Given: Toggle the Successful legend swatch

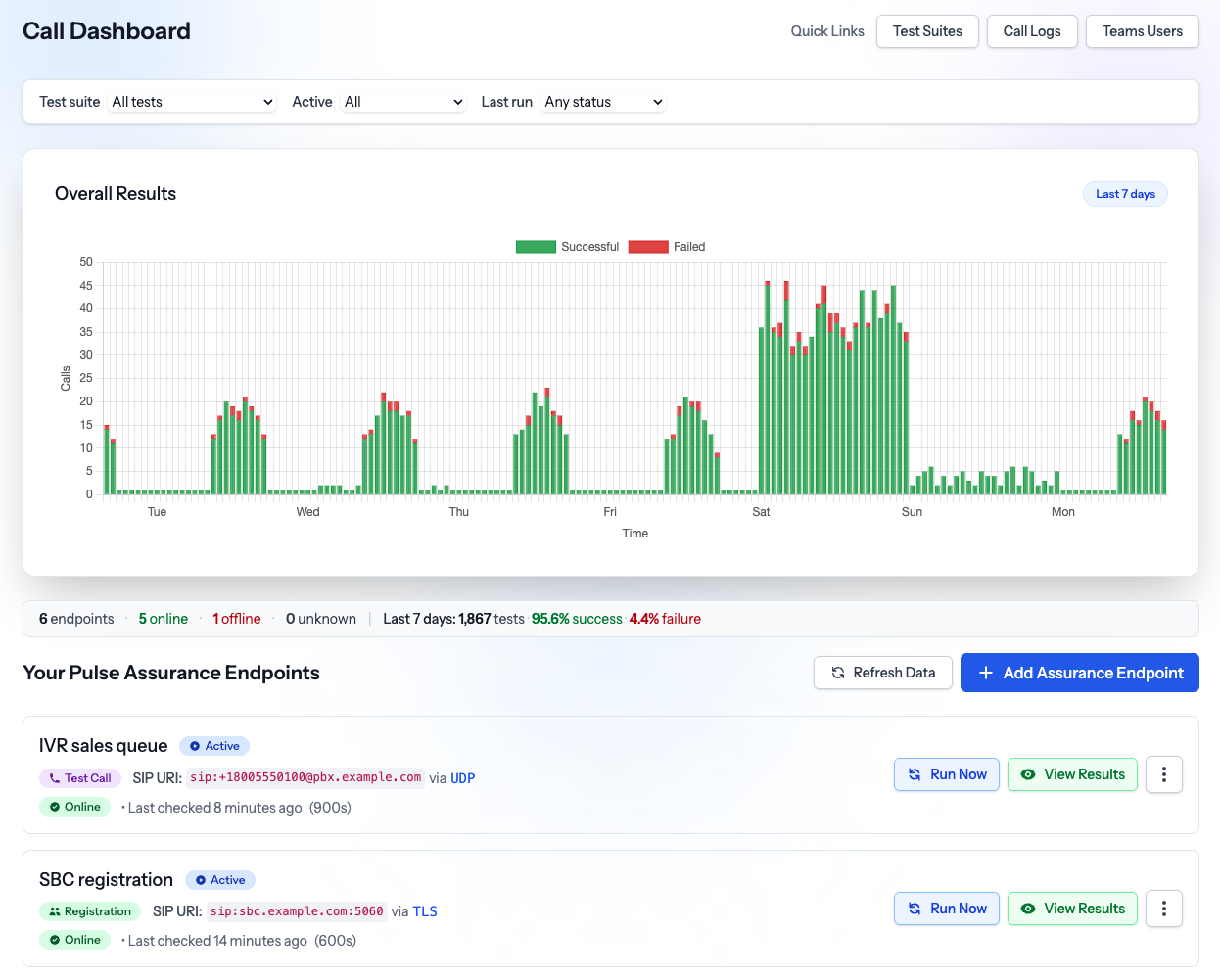Looking at the screenshot, I should pyautogui.click(x=536, y=247).
